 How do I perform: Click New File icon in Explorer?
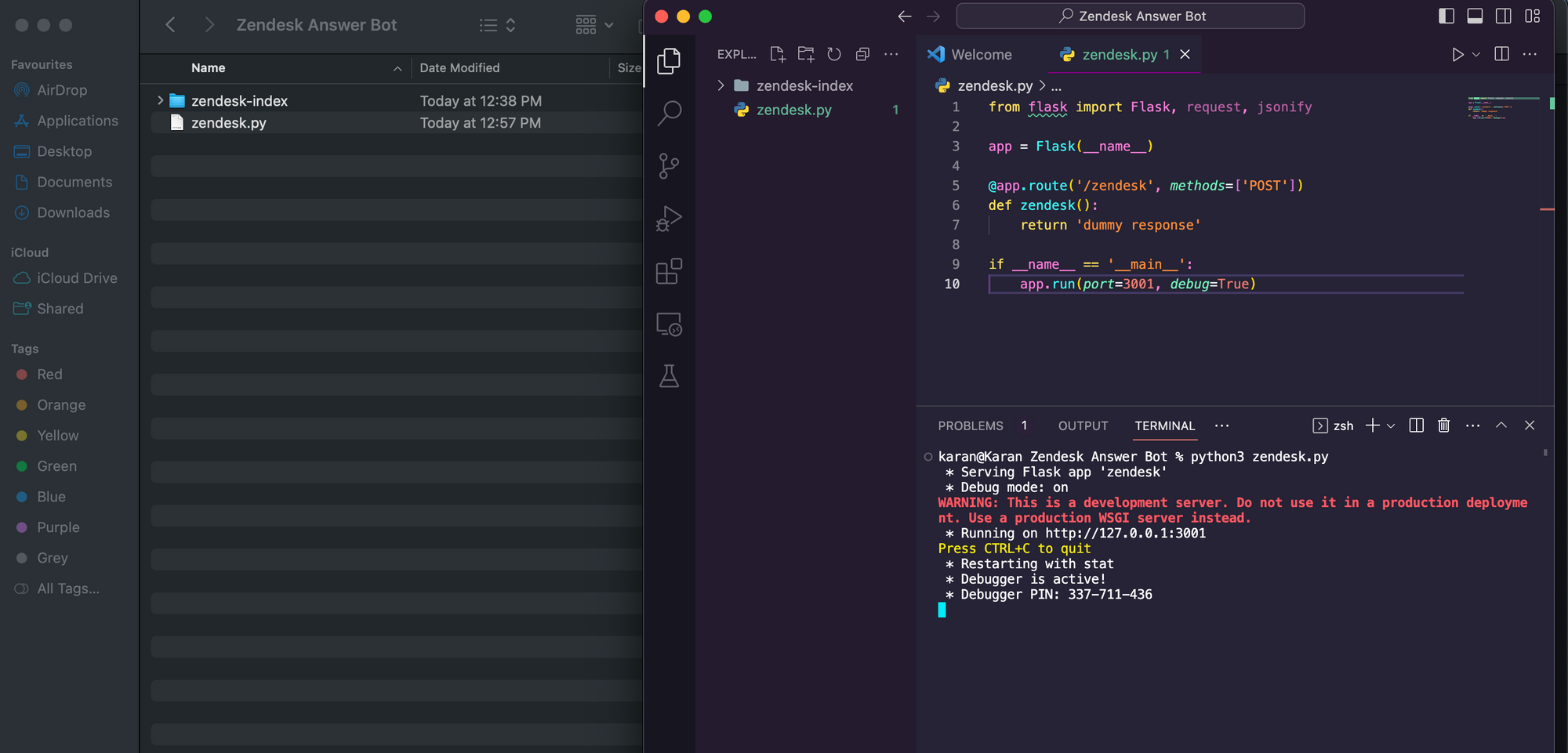pyautogui.click(x=777, y=54)
